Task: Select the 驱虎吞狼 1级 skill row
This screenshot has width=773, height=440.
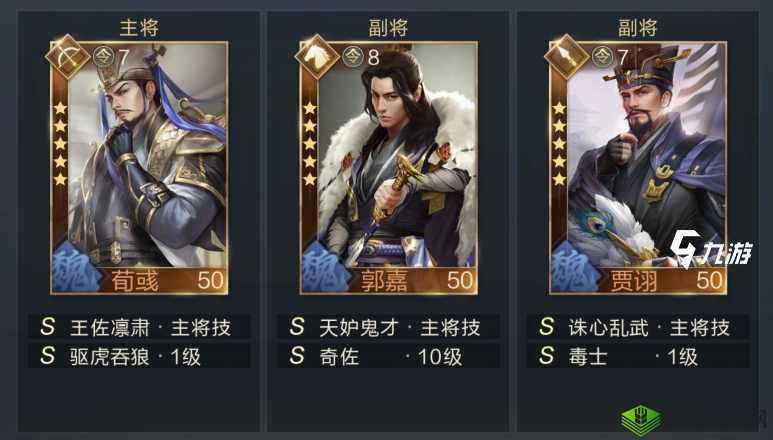Action: [139, 356]
